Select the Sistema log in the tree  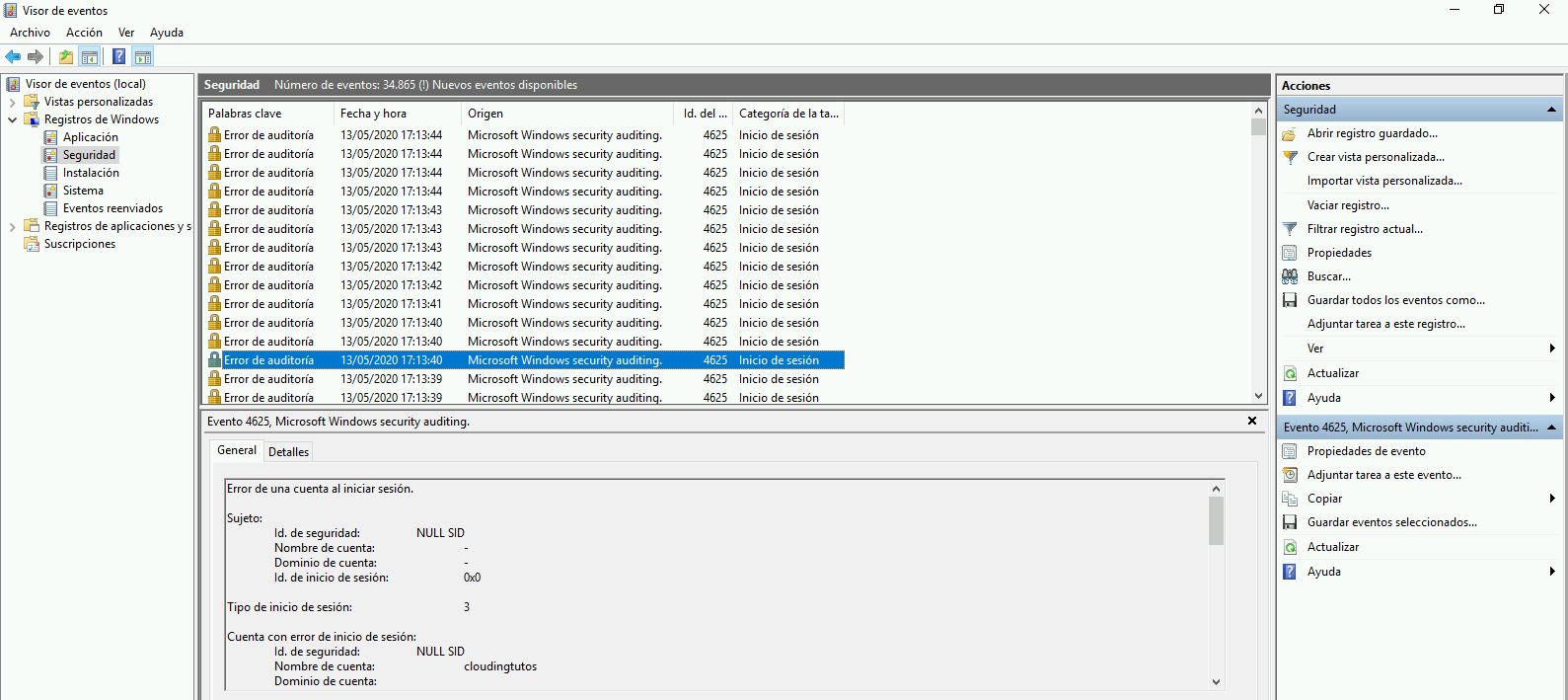(83, 191)
